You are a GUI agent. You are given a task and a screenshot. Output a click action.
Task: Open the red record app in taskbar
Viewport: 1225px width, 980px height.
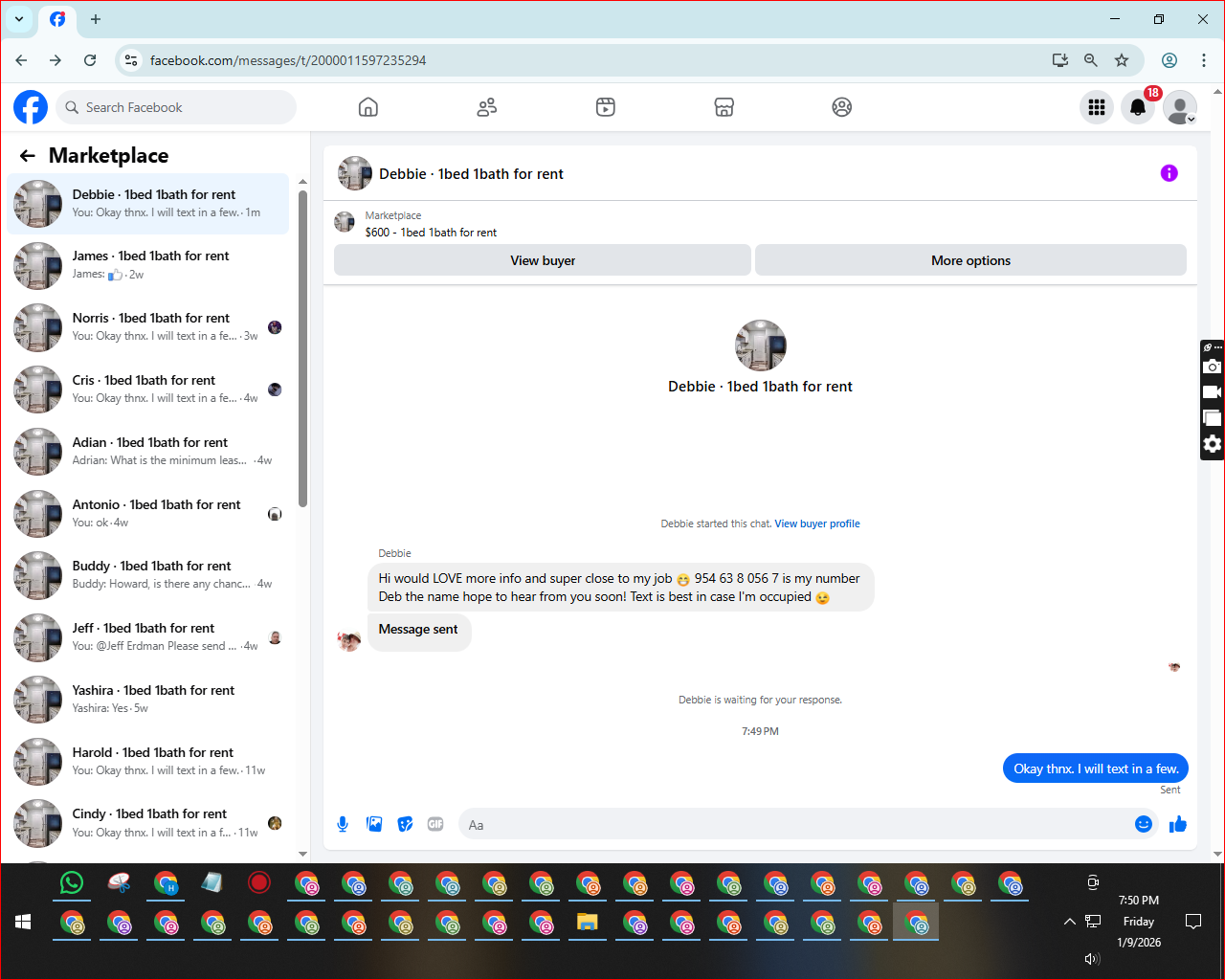[259, 882]
